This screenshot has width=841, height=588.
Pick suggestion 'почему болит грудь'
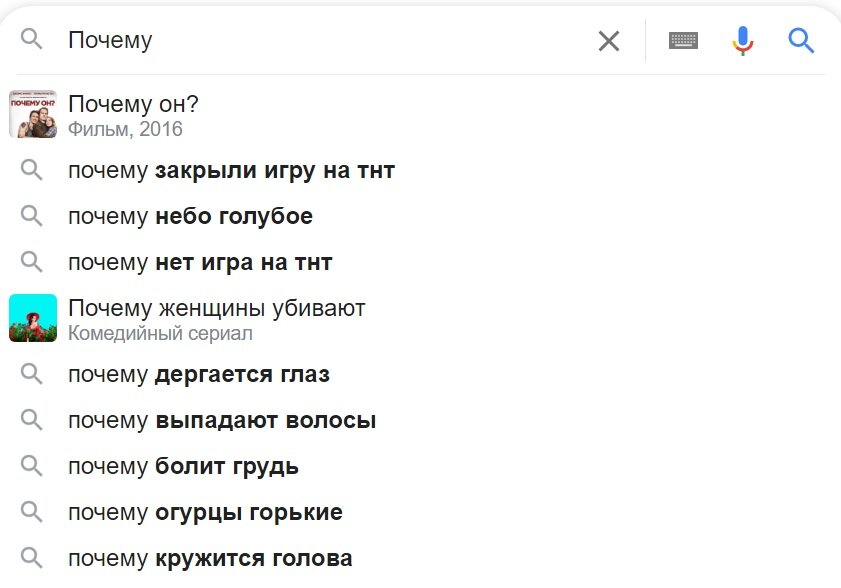(183, 467)
